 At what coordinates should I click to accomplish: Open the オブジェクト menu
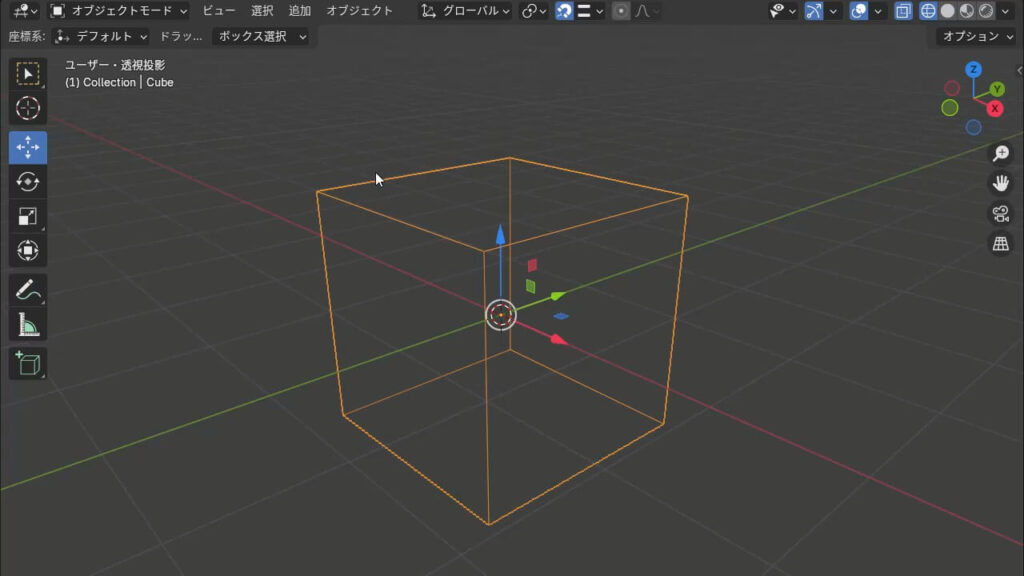coord(359,10)
